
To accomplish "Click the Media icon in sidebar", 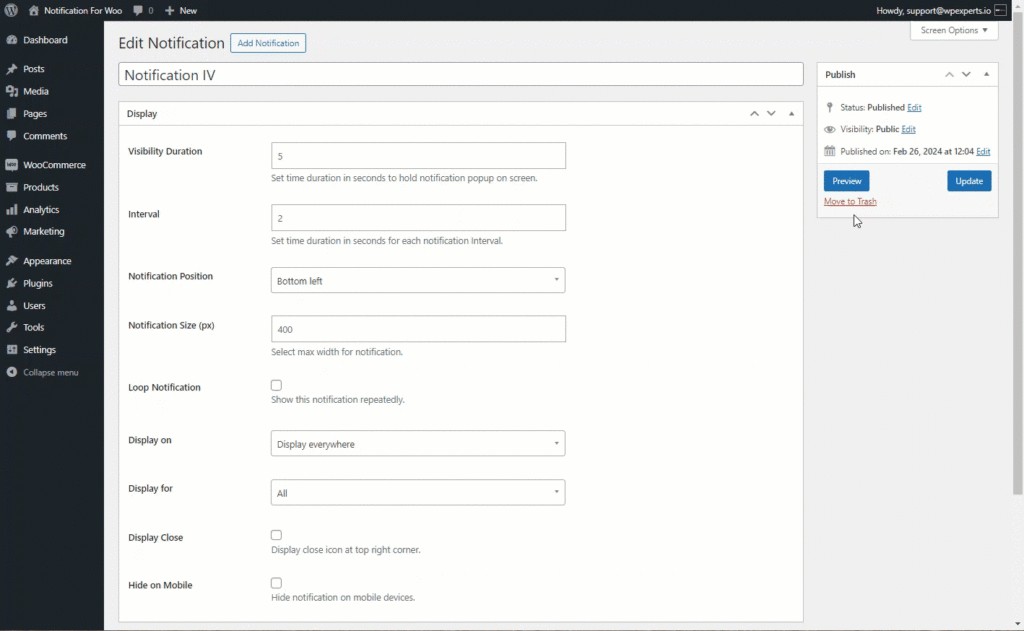I will coord(12,91).
